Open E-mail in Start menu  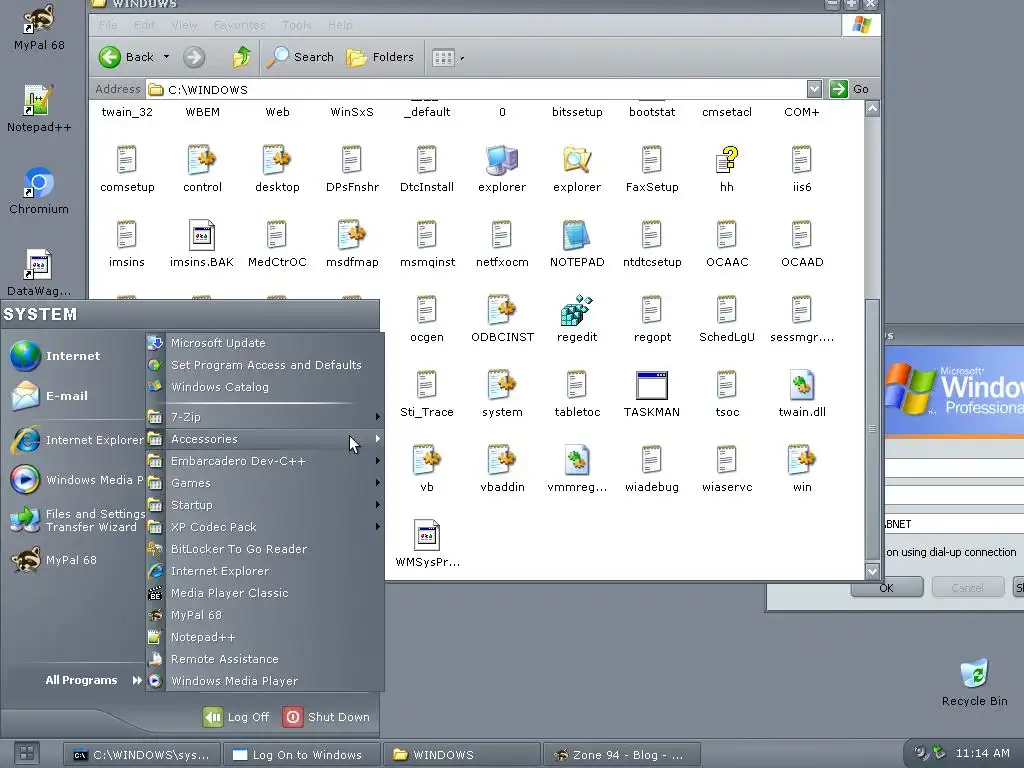point(73,396)
